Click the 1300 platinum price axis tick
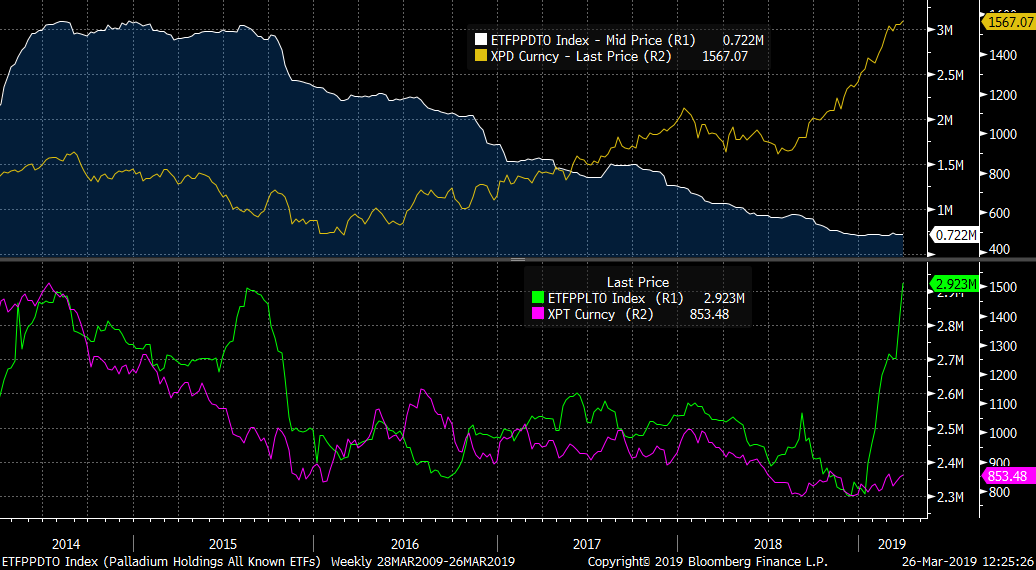 [x=1002, y=346]
